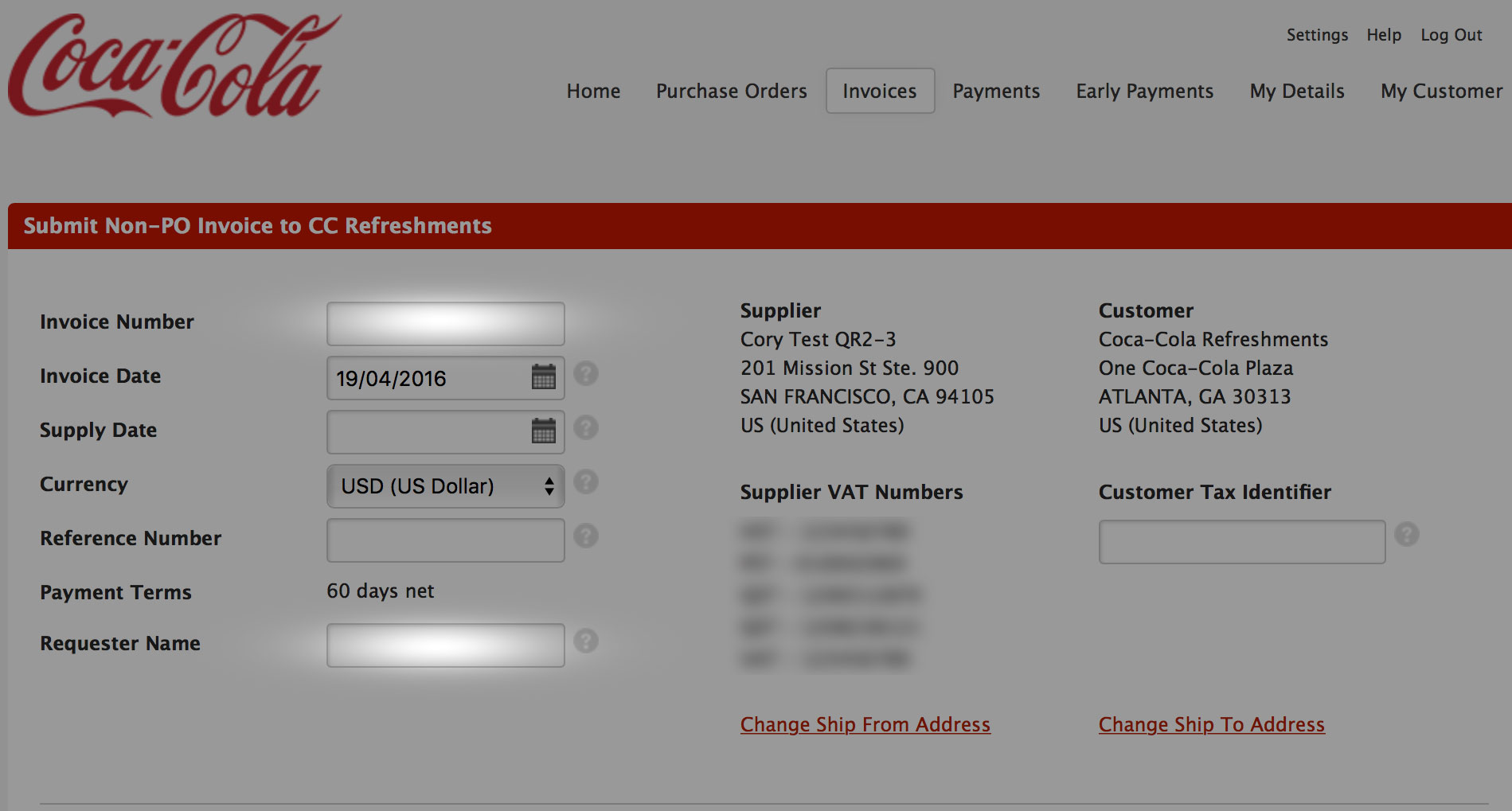Switch to the Early Payments section
1512x811 pixels.
[1144, 92]
